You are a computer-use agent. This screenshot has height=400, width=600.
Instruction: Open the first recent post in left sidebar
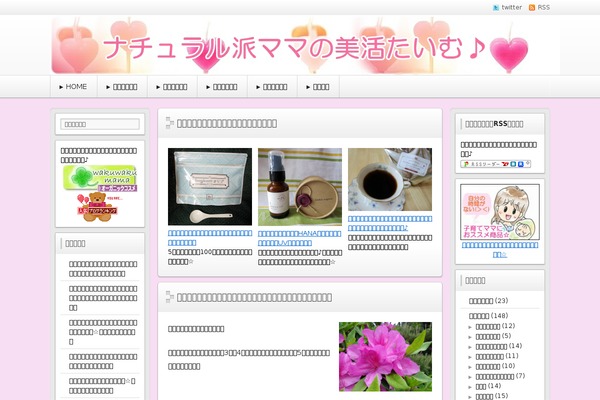point(103,269)
